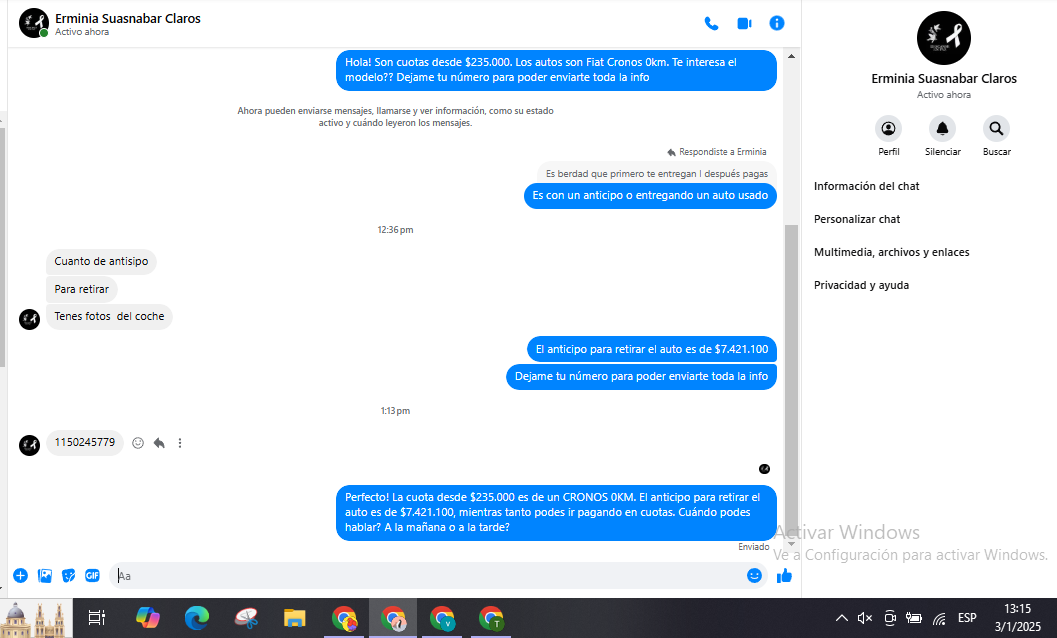
Task: Open emoji picker in message box
Action: pyautogui.click(x=754, y=575)
